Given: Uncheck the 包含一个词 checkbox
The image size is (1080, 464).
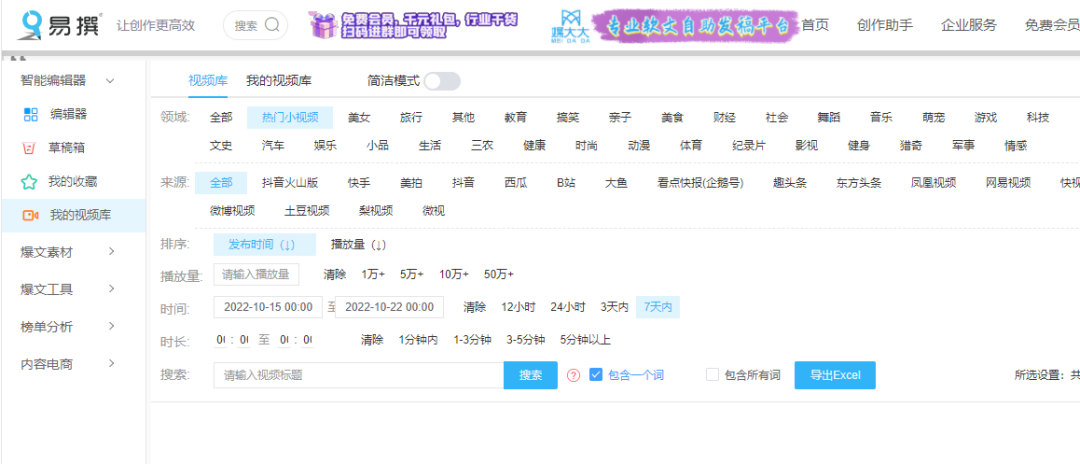Looking at the screenshot, I should click(596, 375).
